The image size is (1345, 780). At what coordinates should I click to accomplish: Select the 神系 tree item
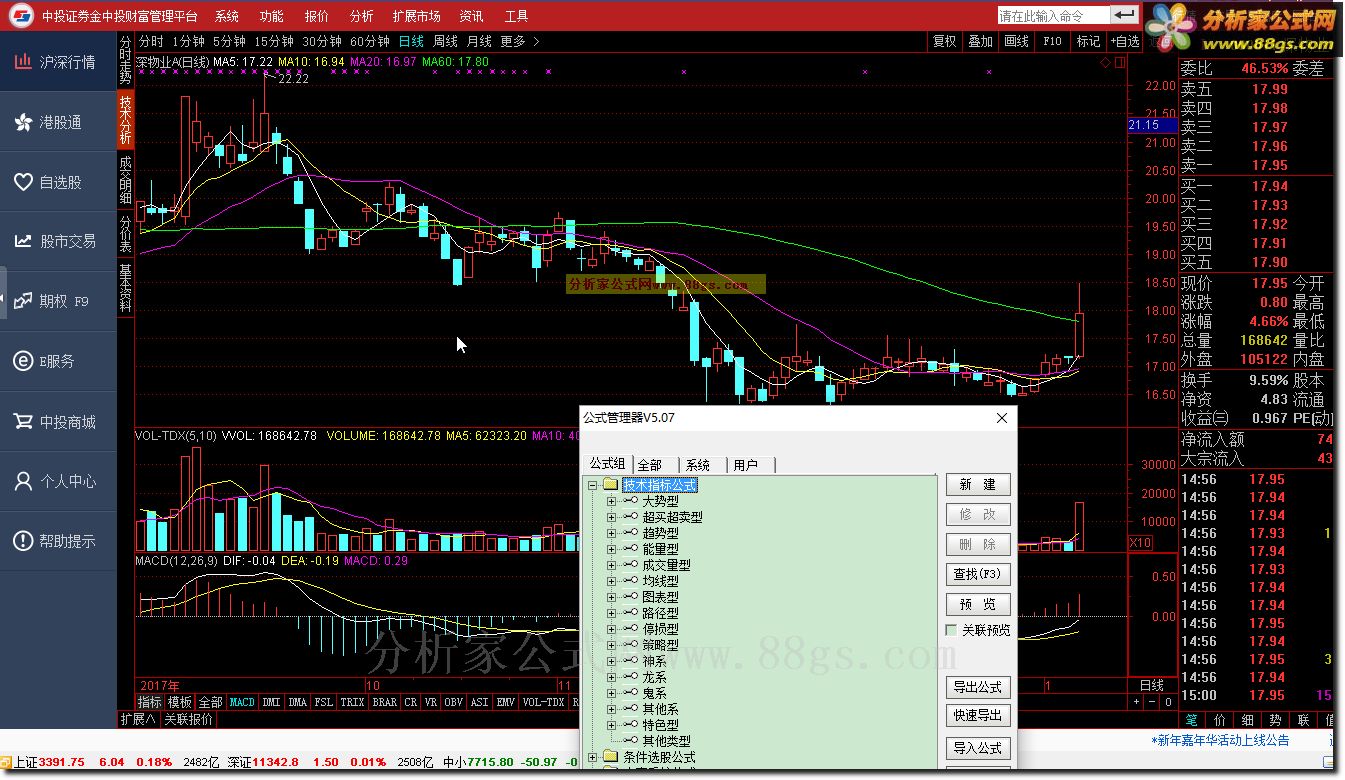654,661
